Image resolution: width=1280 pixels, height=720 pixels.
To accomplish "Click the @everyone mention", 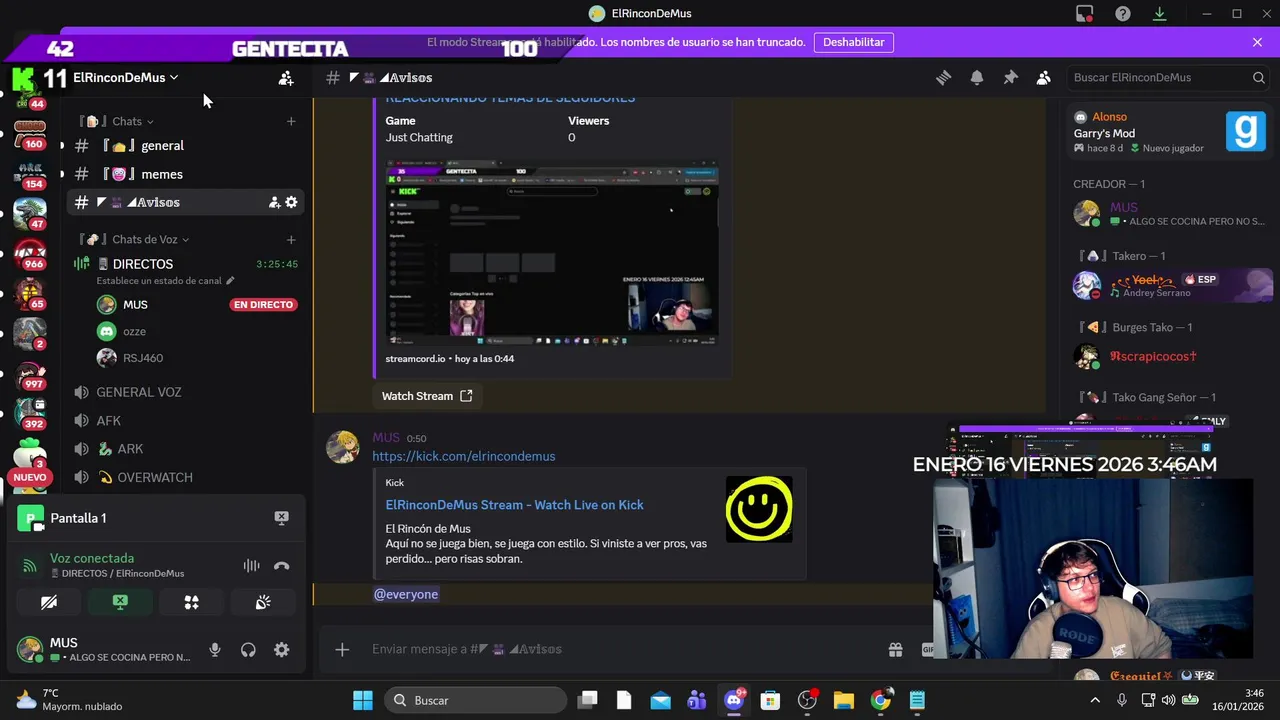I will pos(406,594).
